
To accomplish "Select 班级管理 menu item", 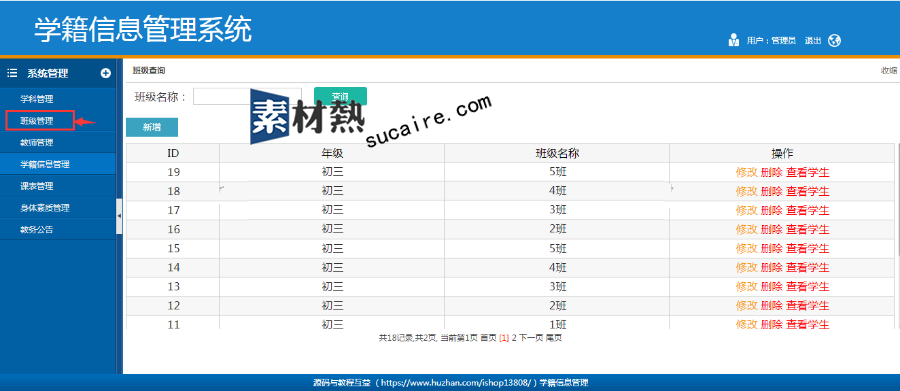I will coord(37,121).
